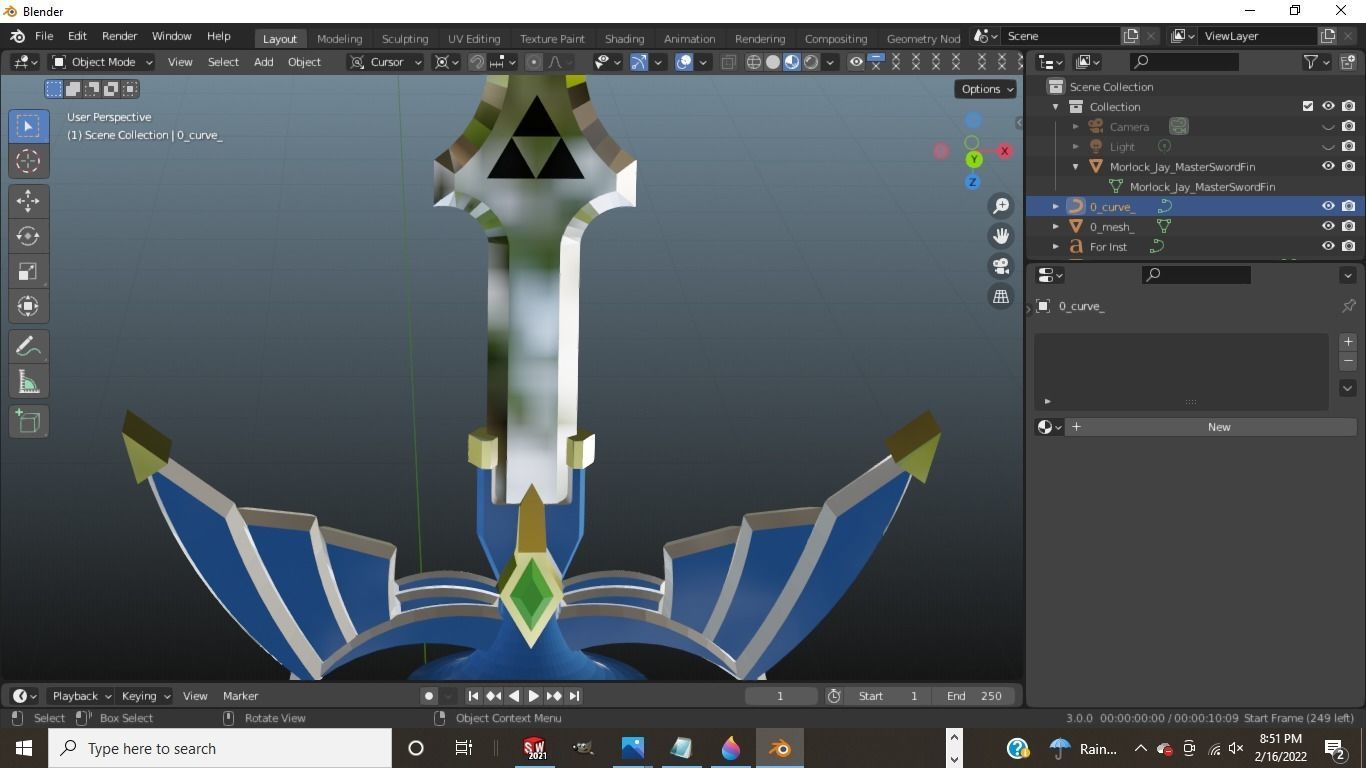The width and height of the screenshot is (1366, 768).
Task: Expand the For Inst outliner row
Action: tap(1055, 246)
